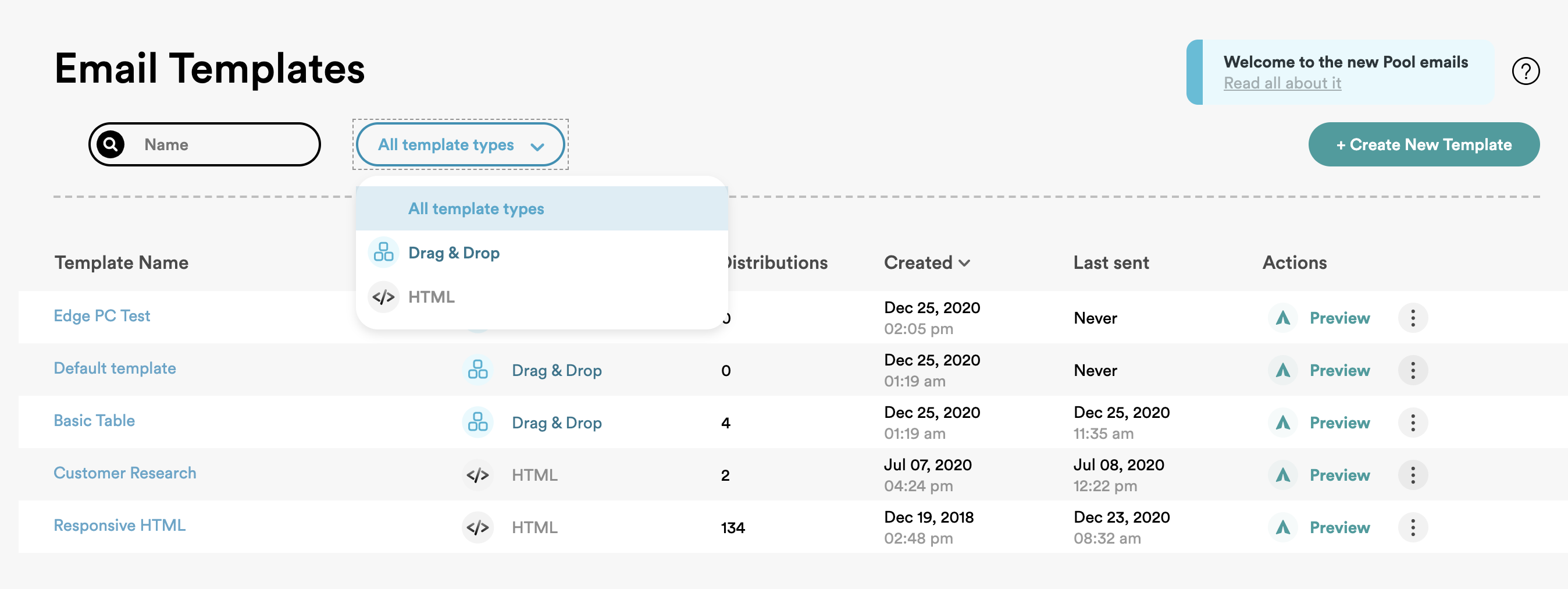Open the Read all about it link
Image resolution: width=1568 pixels, height=589 pixels.
(x=1282, y=83)
